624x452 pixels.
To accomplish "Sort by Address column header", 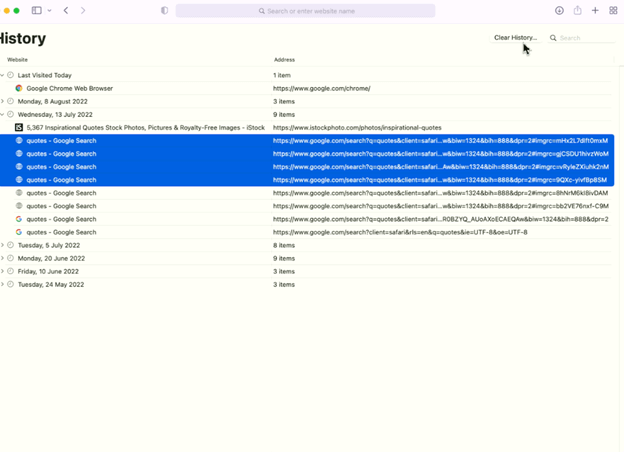I will tap(284, 60).
